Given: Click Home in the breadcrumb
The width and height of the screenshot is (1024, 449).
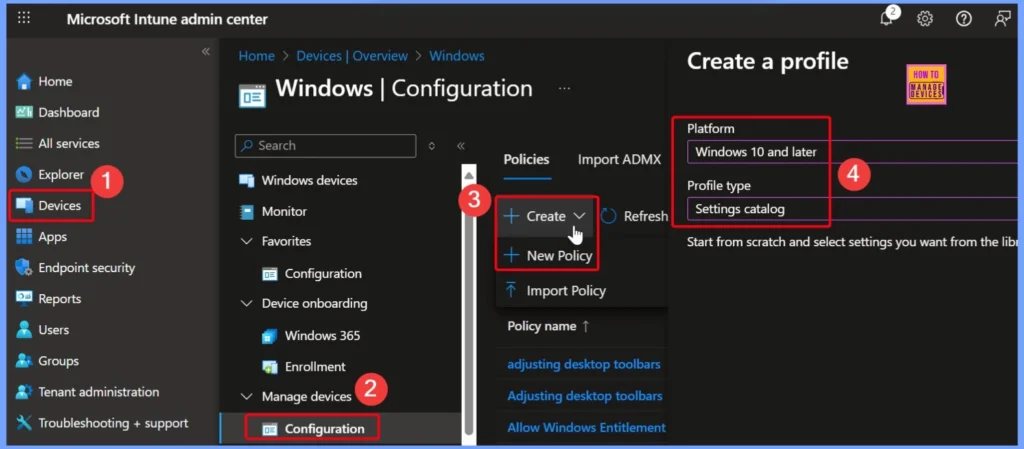Looking at the screenshot, I should click(x=257, y=56).
